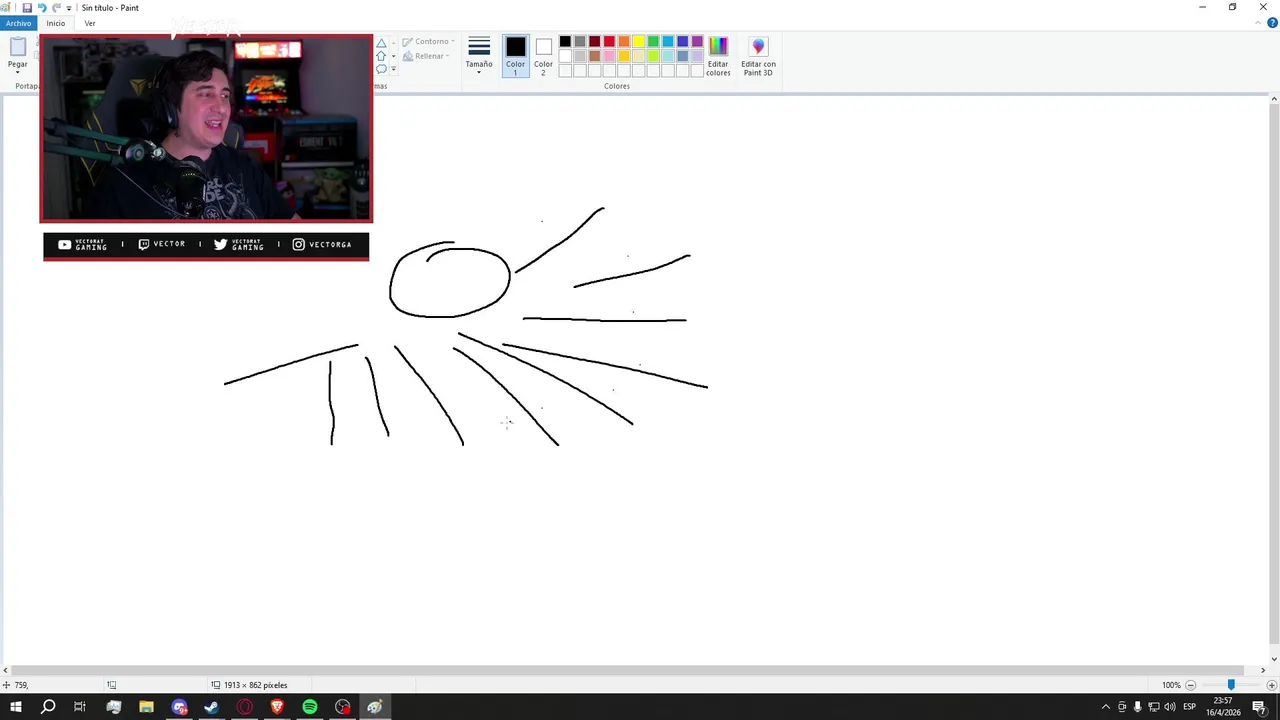Expand the full shapes gallery

coord(393,69)
